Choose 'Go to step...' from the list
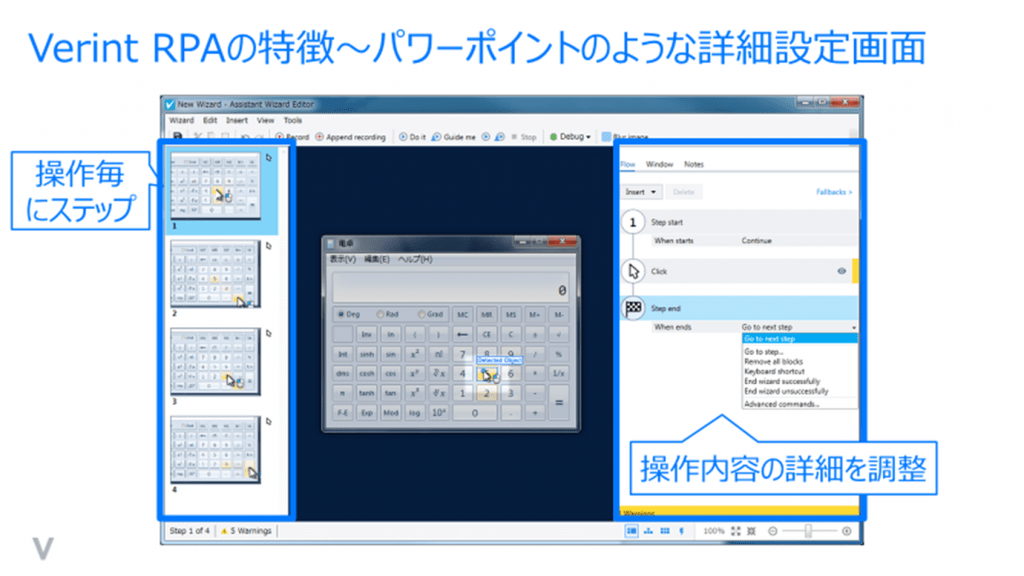This screenshot has width=1024, height=576. click(x=763, y=351)
